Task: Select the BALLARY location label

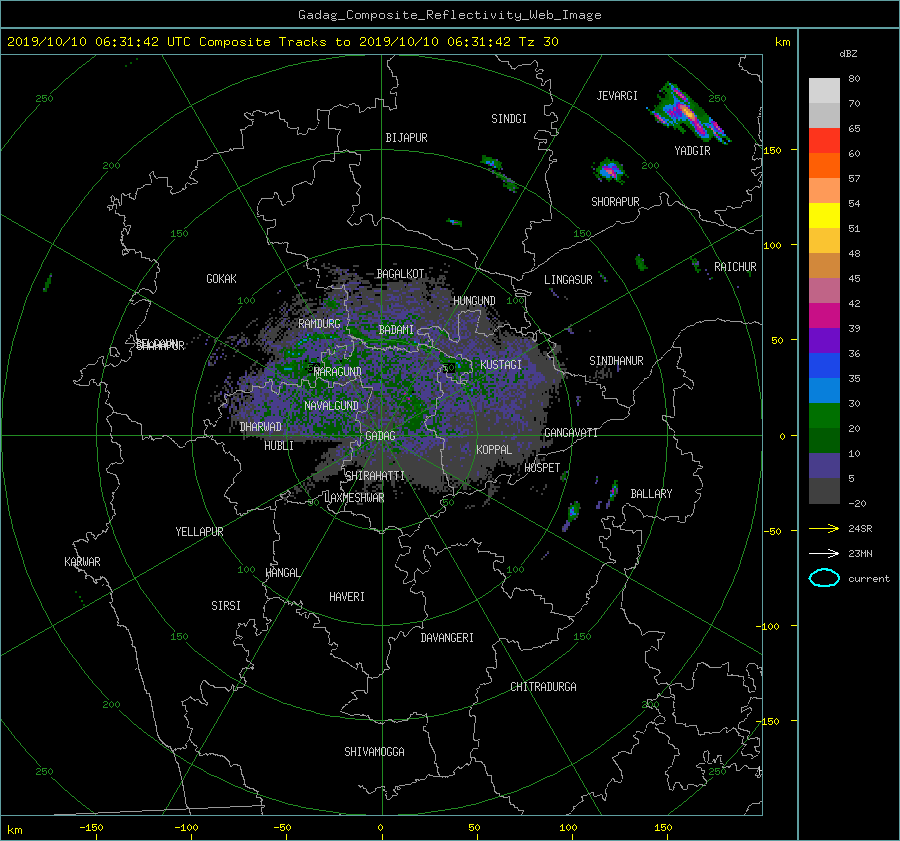Action: 651,494
